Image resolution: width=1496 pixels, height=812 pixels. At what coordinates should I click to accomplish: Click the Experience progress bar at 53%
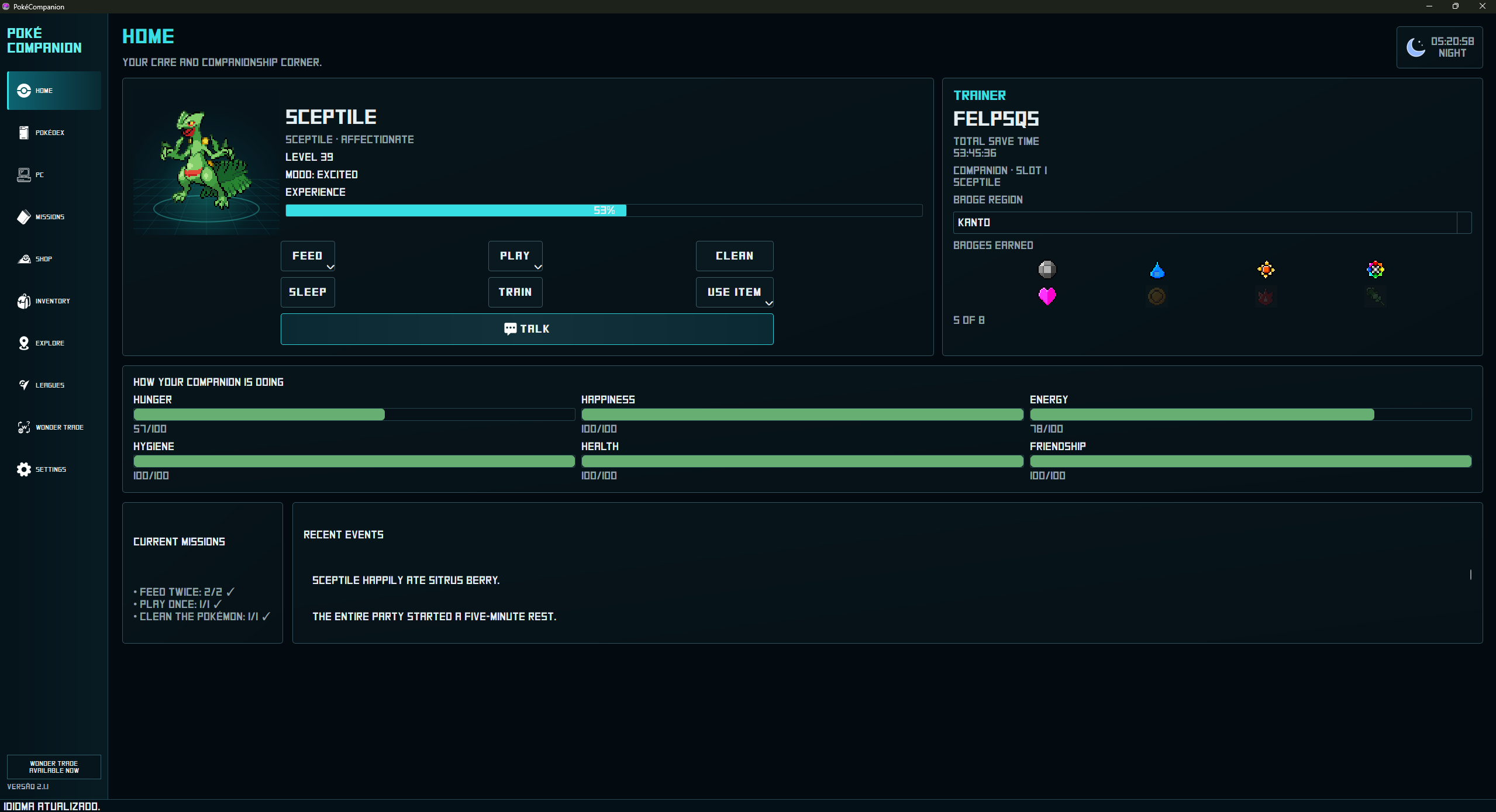(604, 210)
